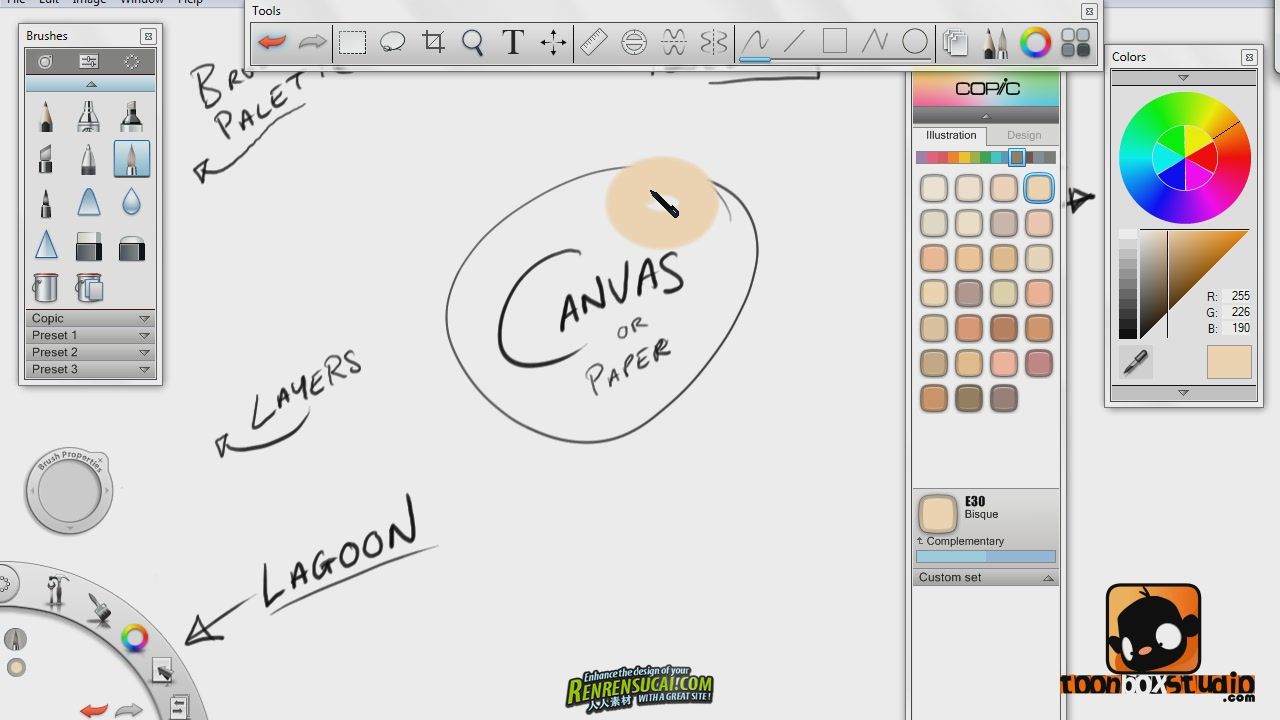Open the Lagoon tools hammer-and-wrench icon
Viewport: 1280px width, 720px height.
pos(56,591)
